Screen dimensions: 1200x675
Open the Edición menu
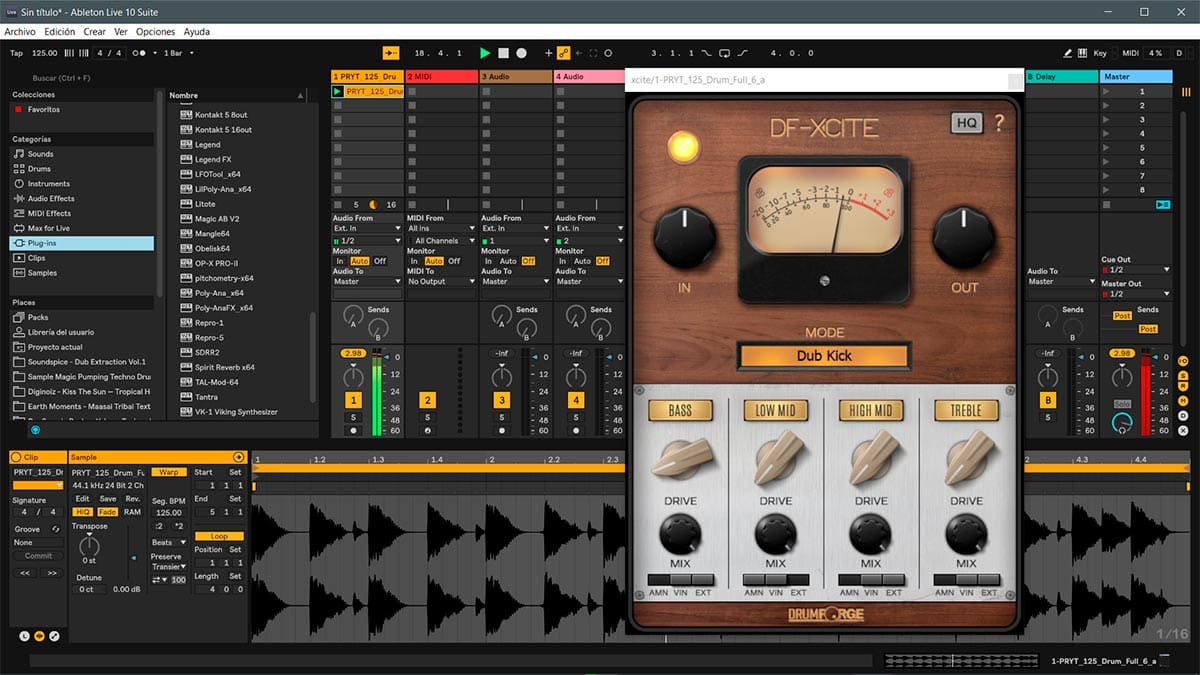(59, 32)
